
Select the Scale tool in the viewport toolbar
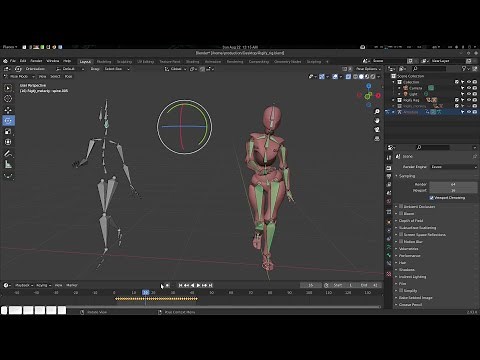pos(8,132)
